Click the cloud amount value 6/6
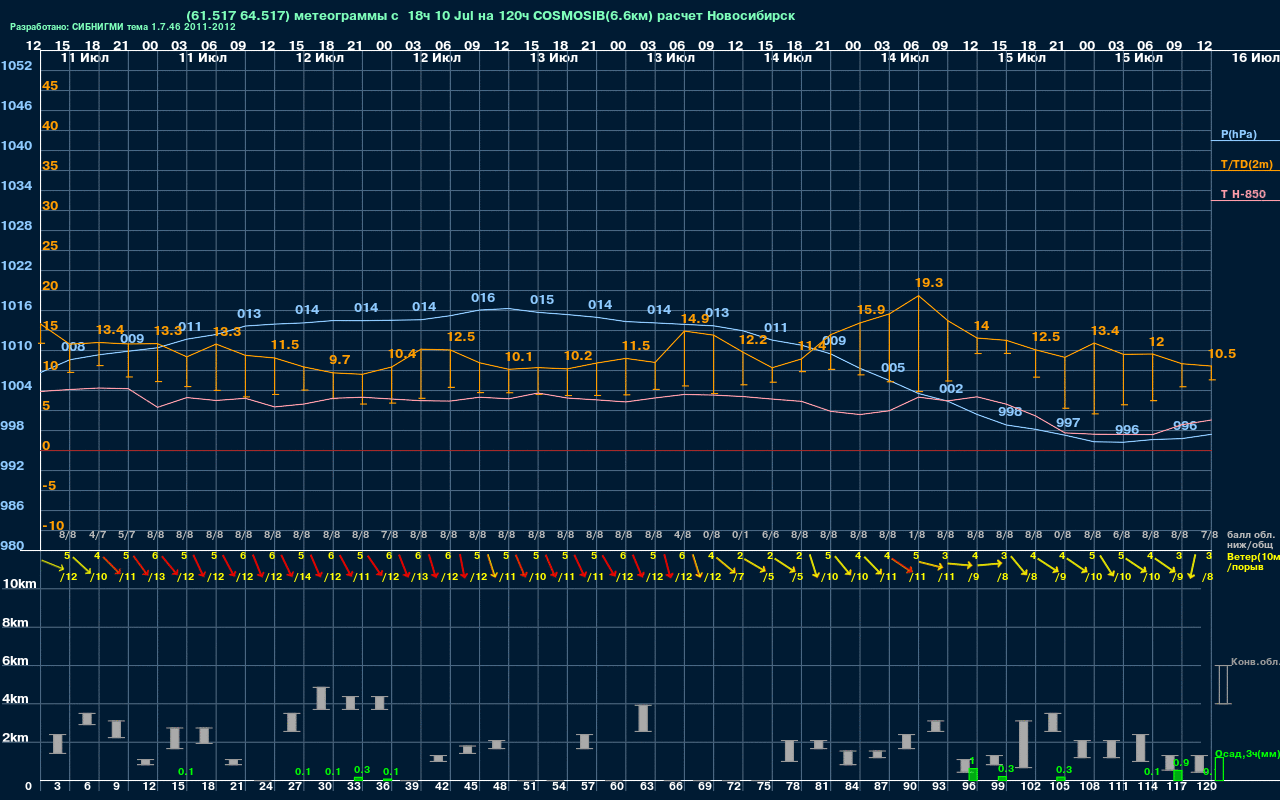 [x=770, y=535]
